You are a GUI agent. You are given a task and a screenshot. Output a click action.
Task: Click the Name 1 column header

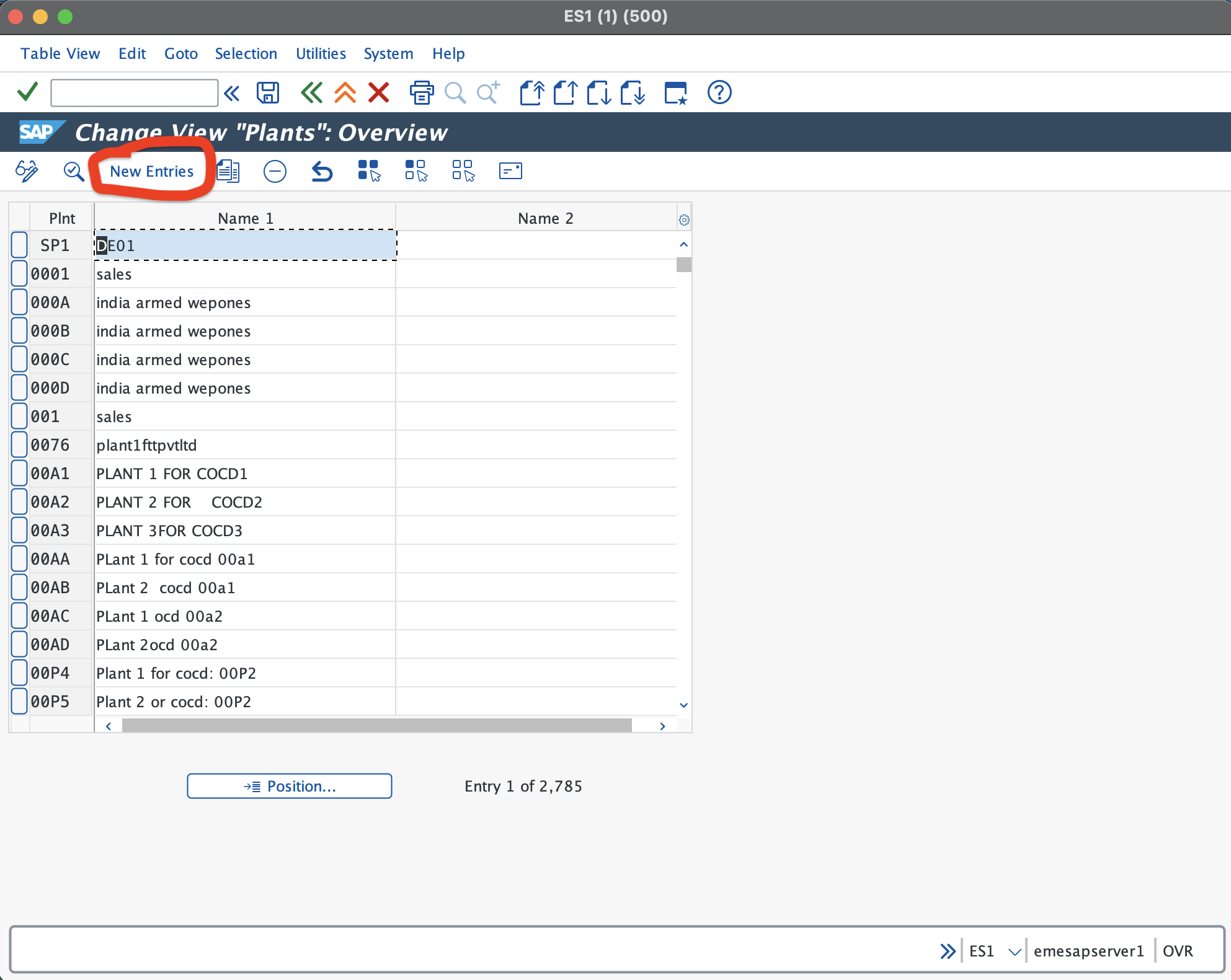coord(246,218)
